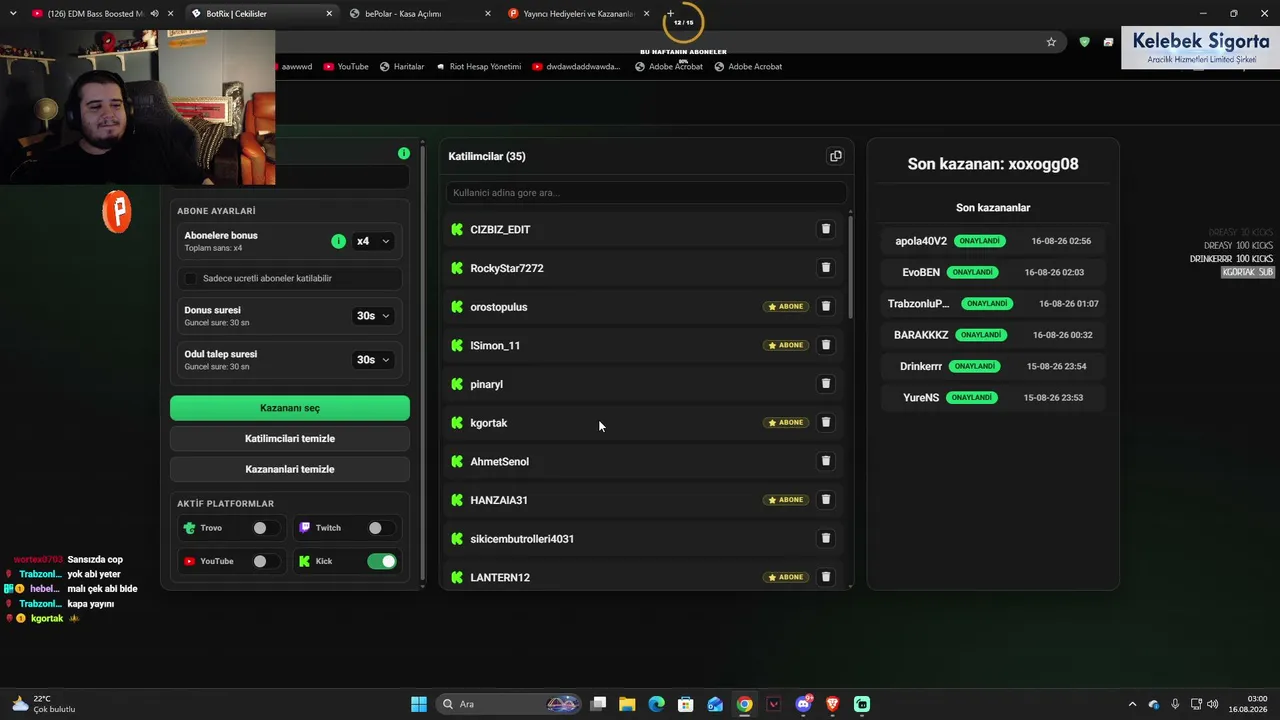1280x720 pixels.
Task: Click Kazananı seç button
Action: 290,408
